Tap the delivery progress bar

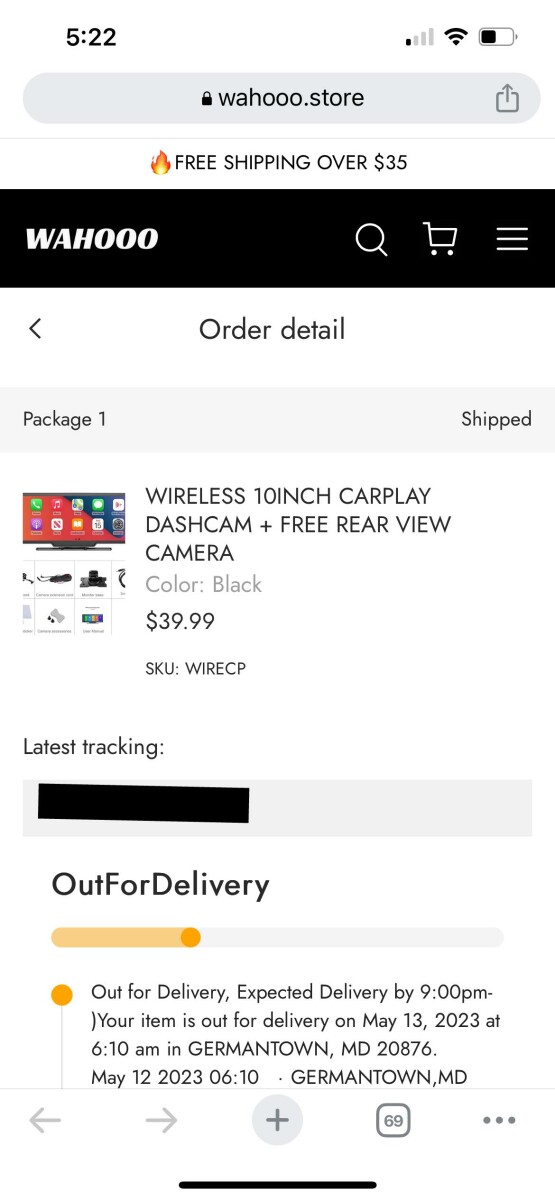pos(277,937)
